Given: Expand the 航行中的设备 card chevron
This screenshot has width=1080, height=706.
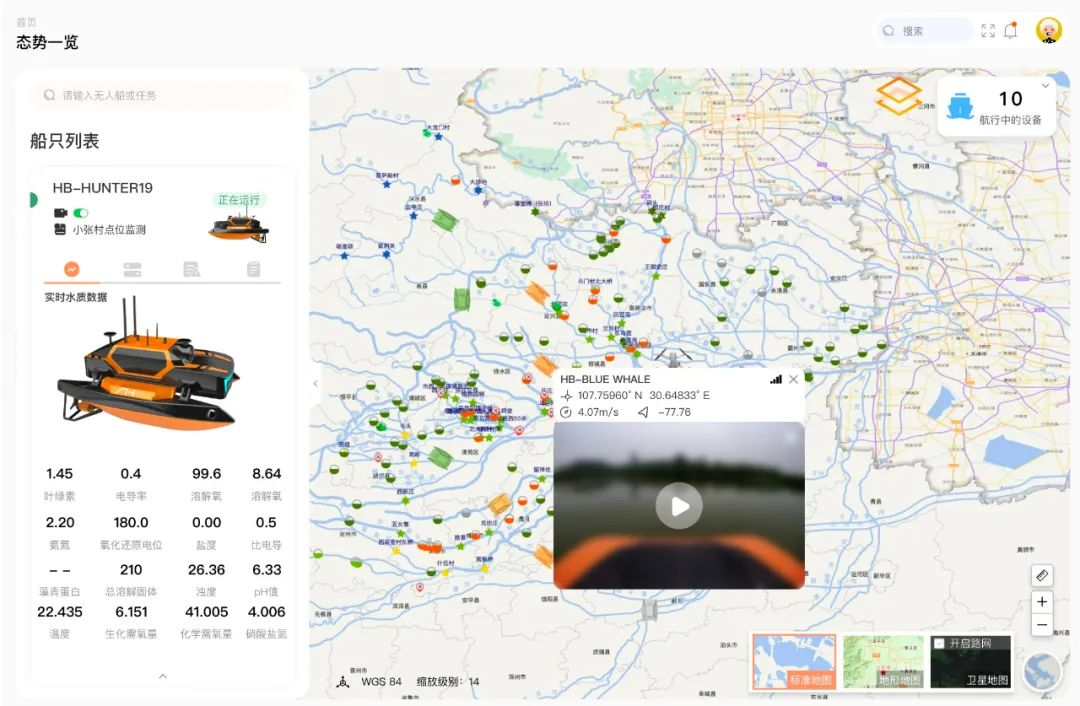Looking at the screenshot, I should (1046, 86).
